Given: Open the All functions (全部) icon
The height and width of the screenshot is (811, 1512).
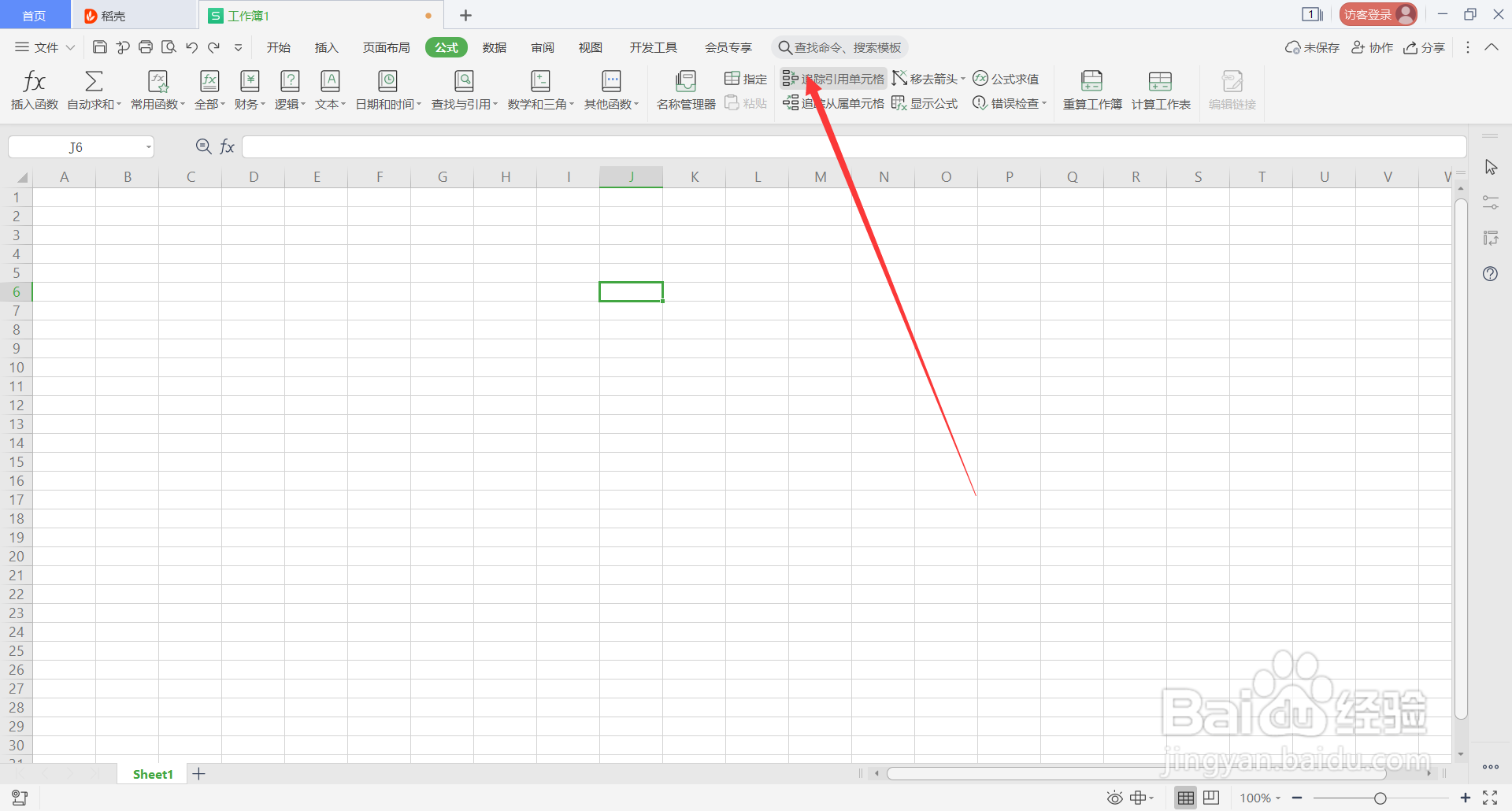Looking at the screenshot, I should 209,80.
